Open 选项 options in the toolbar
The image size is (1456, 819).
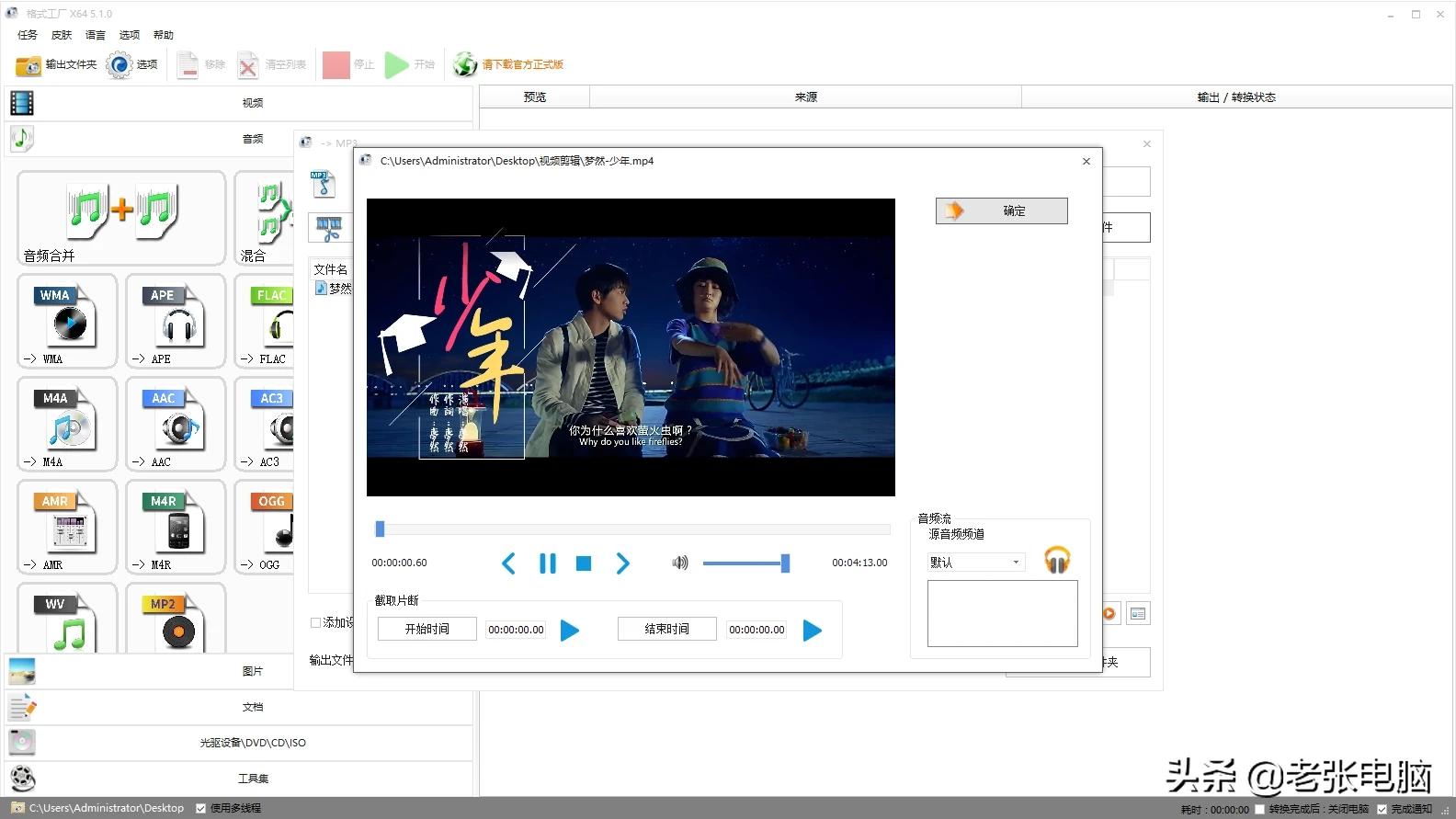point(132,64)
